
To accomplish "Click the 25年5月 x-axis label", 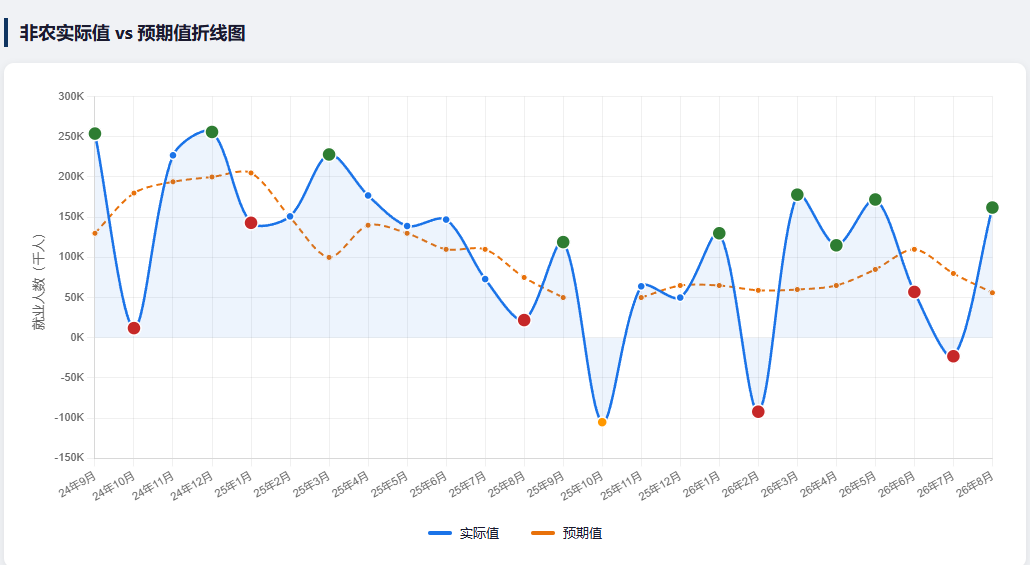I will click(x=390, y=484).
